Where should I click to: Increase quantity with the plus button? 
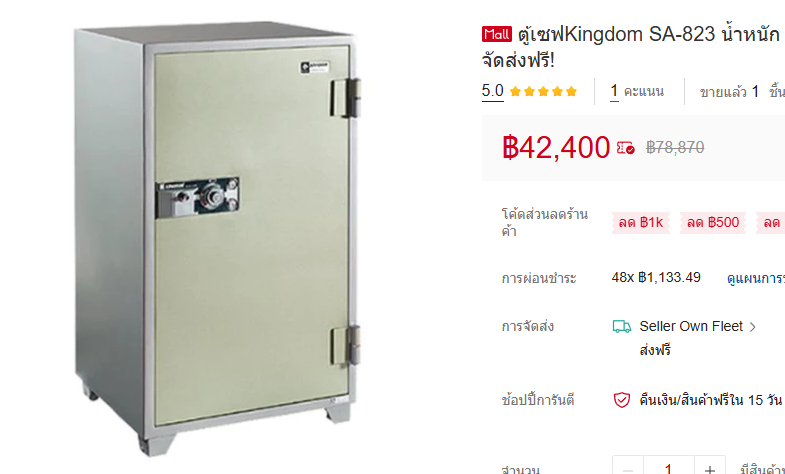point(709,467)
